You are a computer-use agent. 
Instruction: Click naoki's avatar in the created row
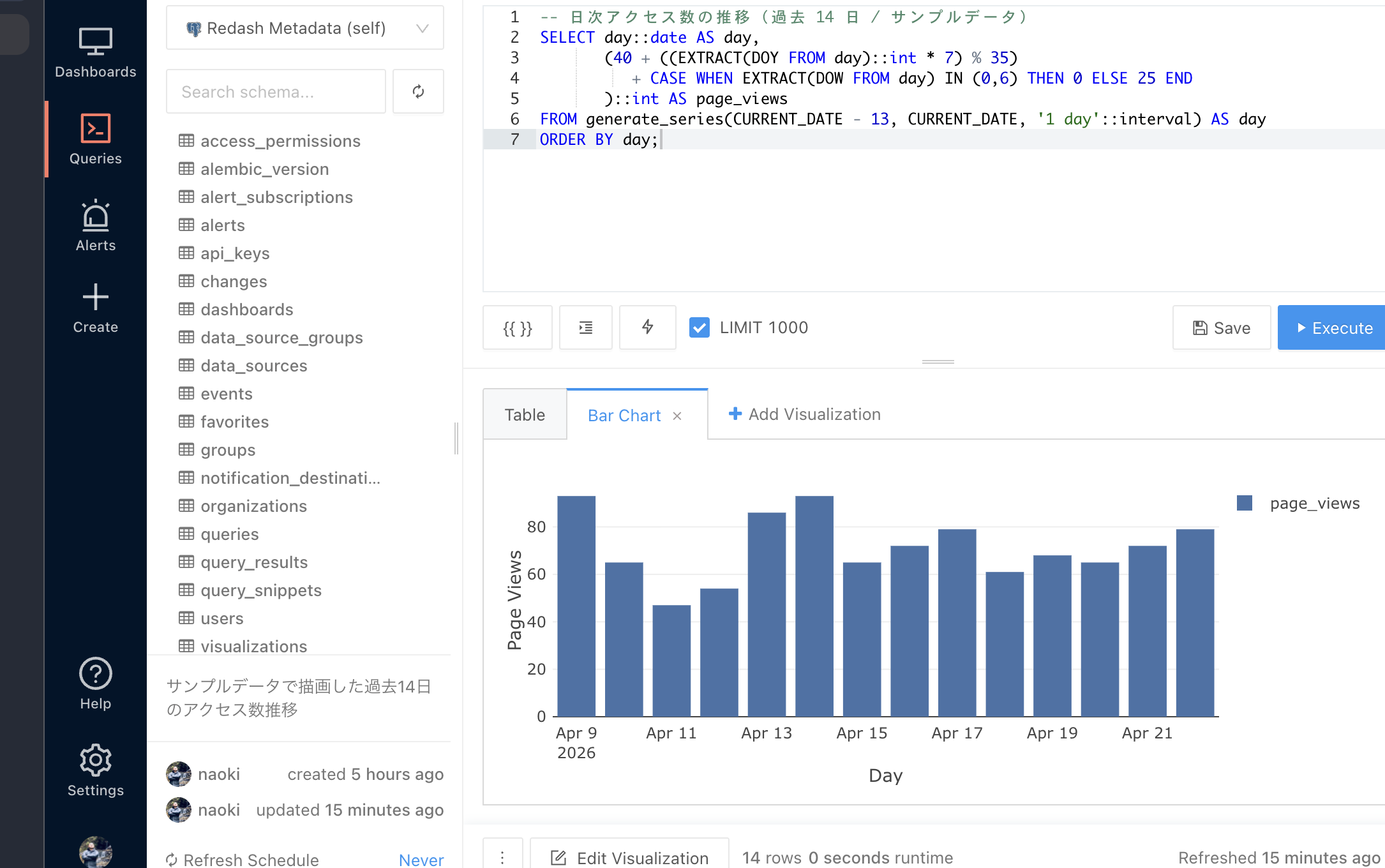(x=179, y=774)
